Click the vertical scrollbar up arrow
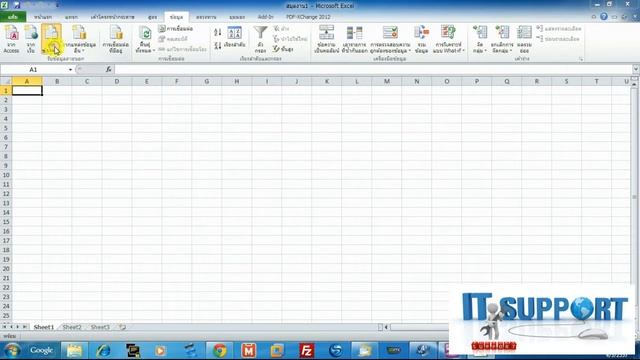This screenshot has width=640, height=360. 634,84
